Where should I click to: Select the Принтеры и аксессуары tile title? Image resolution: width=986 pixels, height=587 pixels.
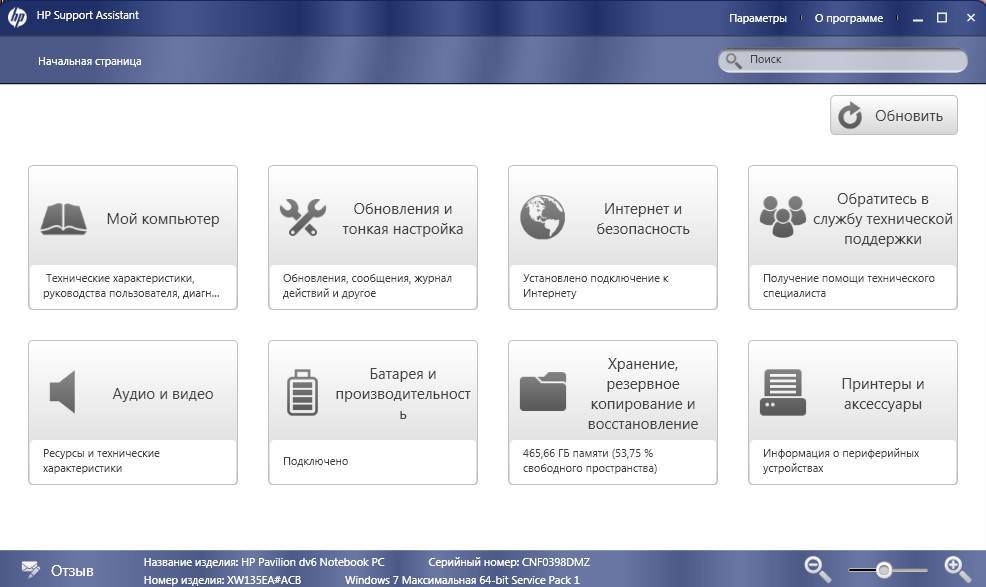[x=882, y=394]
